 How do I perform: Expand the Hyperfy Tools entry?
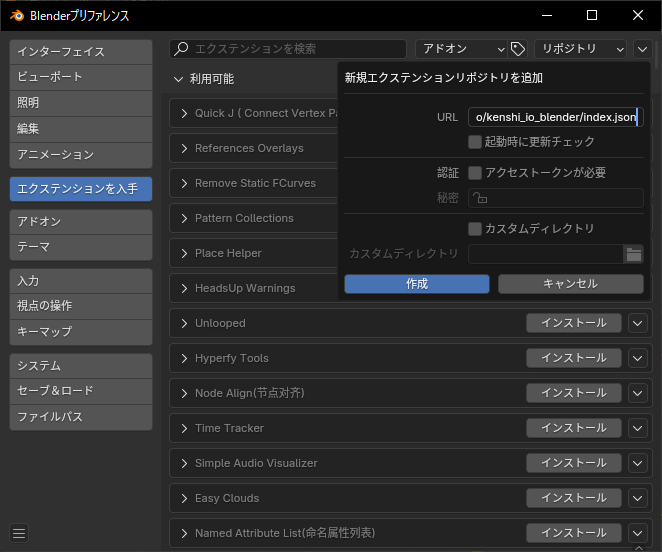184,359
